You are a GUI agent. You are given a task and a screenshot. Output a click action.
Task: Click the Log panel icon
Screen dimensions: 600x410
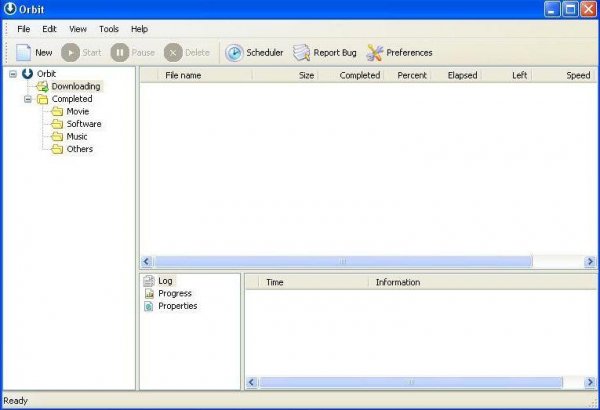149,281
